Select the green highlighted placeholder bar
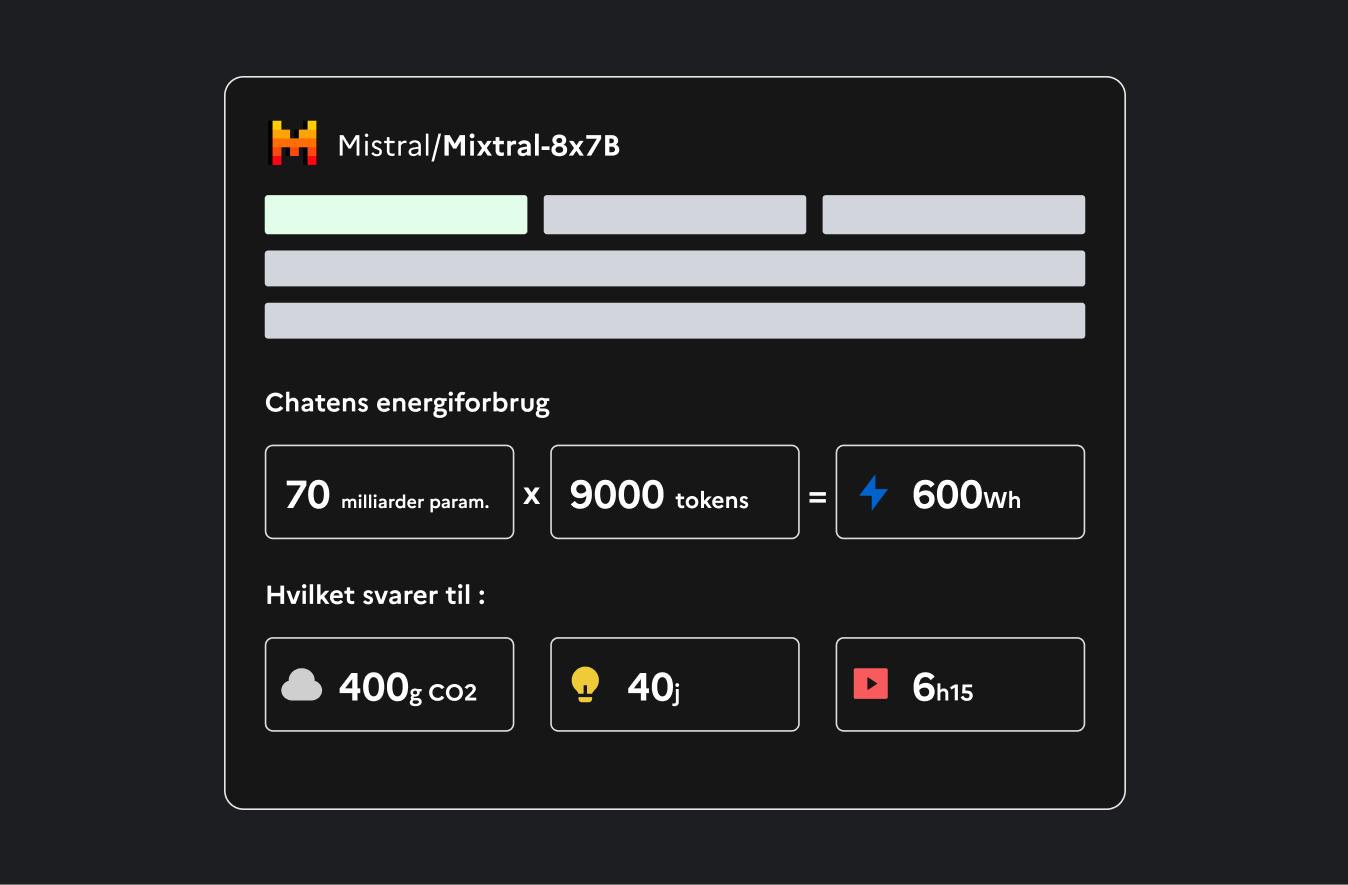Screen dimensions: 1348x885 pyautogui.click(x=396, y=215)
